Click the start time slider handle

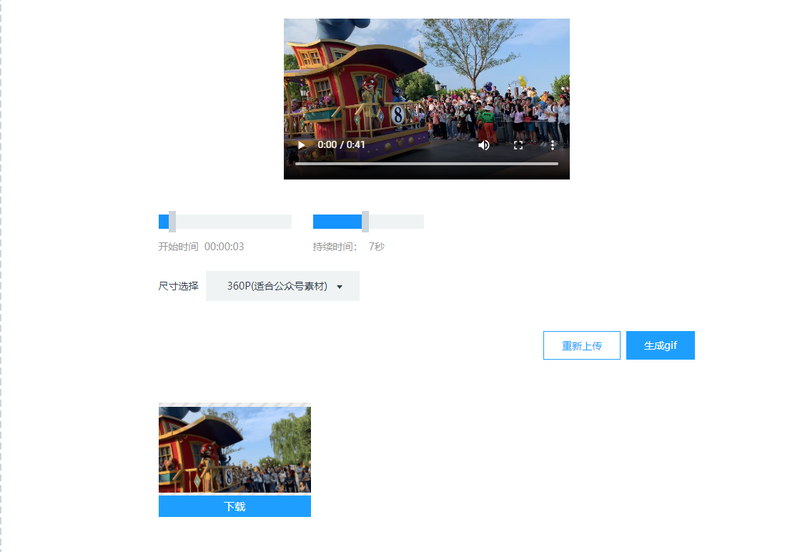172,221
